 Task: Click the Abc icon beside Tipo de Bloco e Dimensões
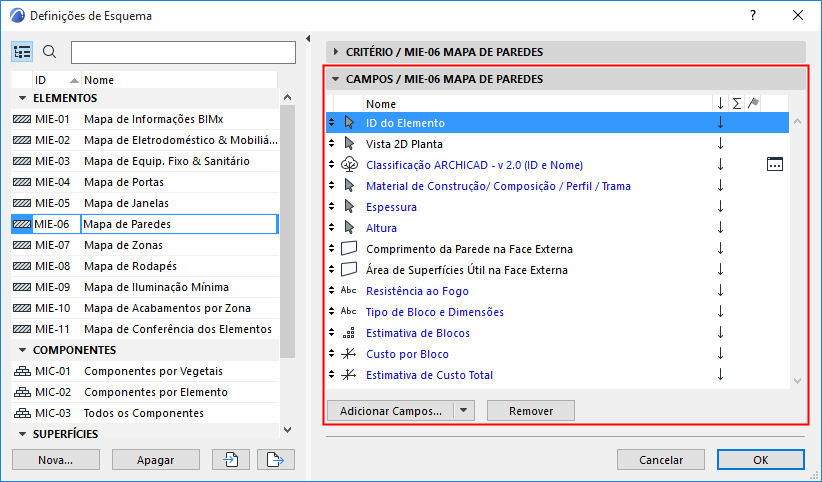coord(349,311)
